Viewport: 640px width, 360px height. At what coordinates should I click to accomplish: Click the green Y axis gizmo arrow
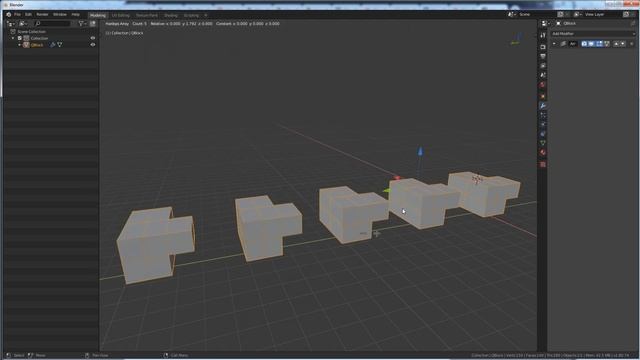click(x=387, y=190)
